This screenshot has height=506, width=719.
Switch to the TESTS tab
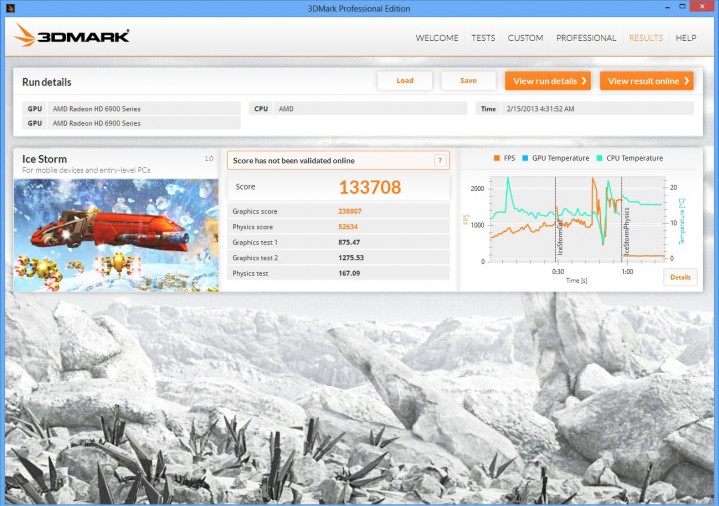point(483,38)
